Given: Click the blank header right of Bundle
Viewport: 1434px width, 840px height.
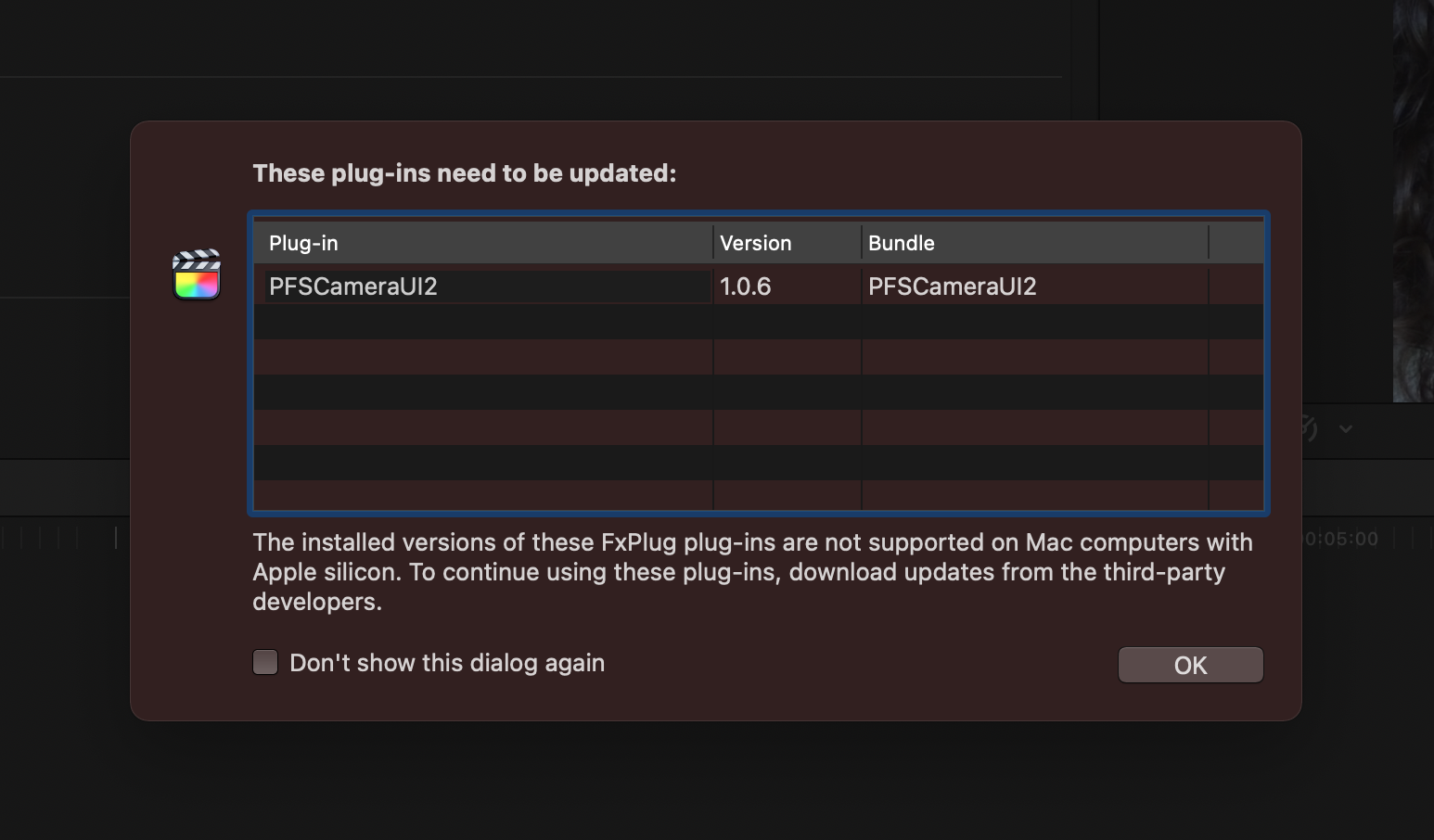Looking at the screenshot, I should tap(1236, 243).
